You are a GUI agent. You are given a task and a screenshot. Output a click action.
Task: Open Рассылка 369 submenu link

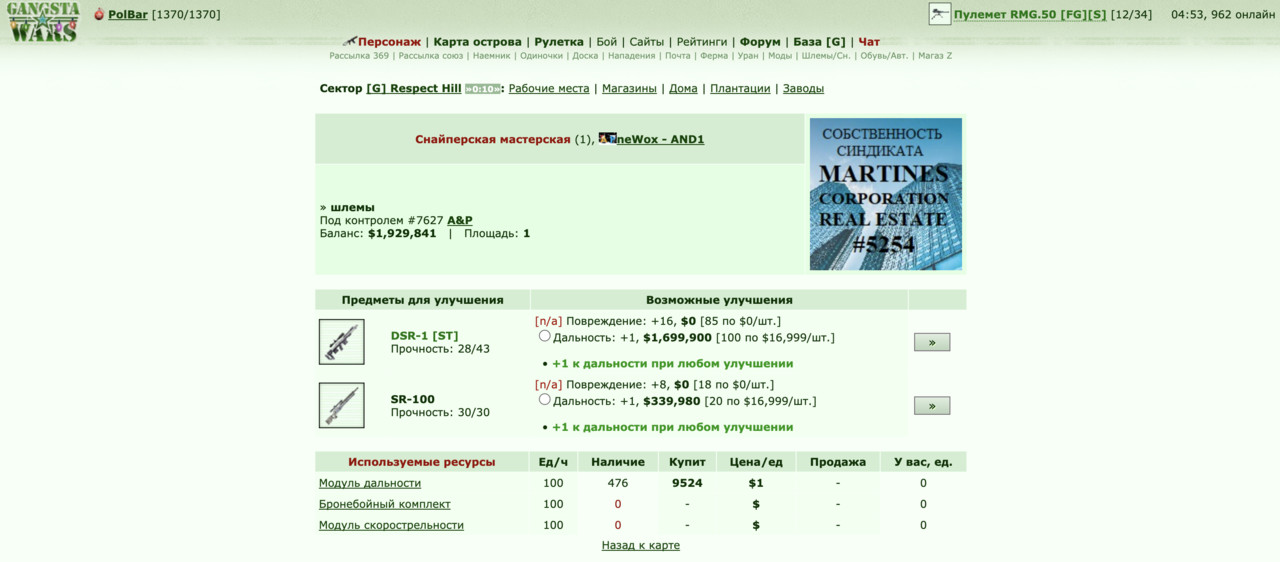[x=359, y=56]
